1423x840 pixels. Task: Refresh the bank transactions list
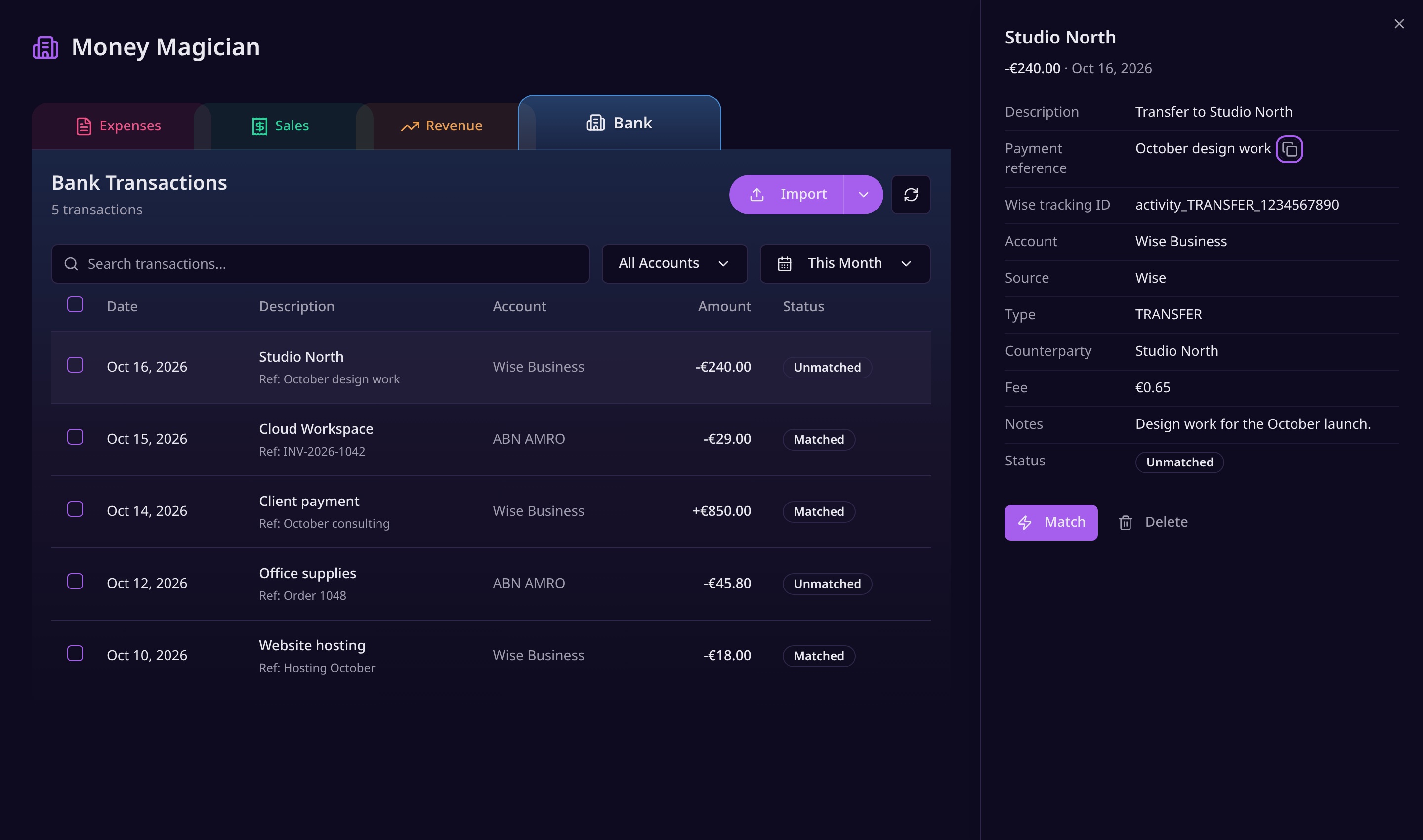(911, 195)
